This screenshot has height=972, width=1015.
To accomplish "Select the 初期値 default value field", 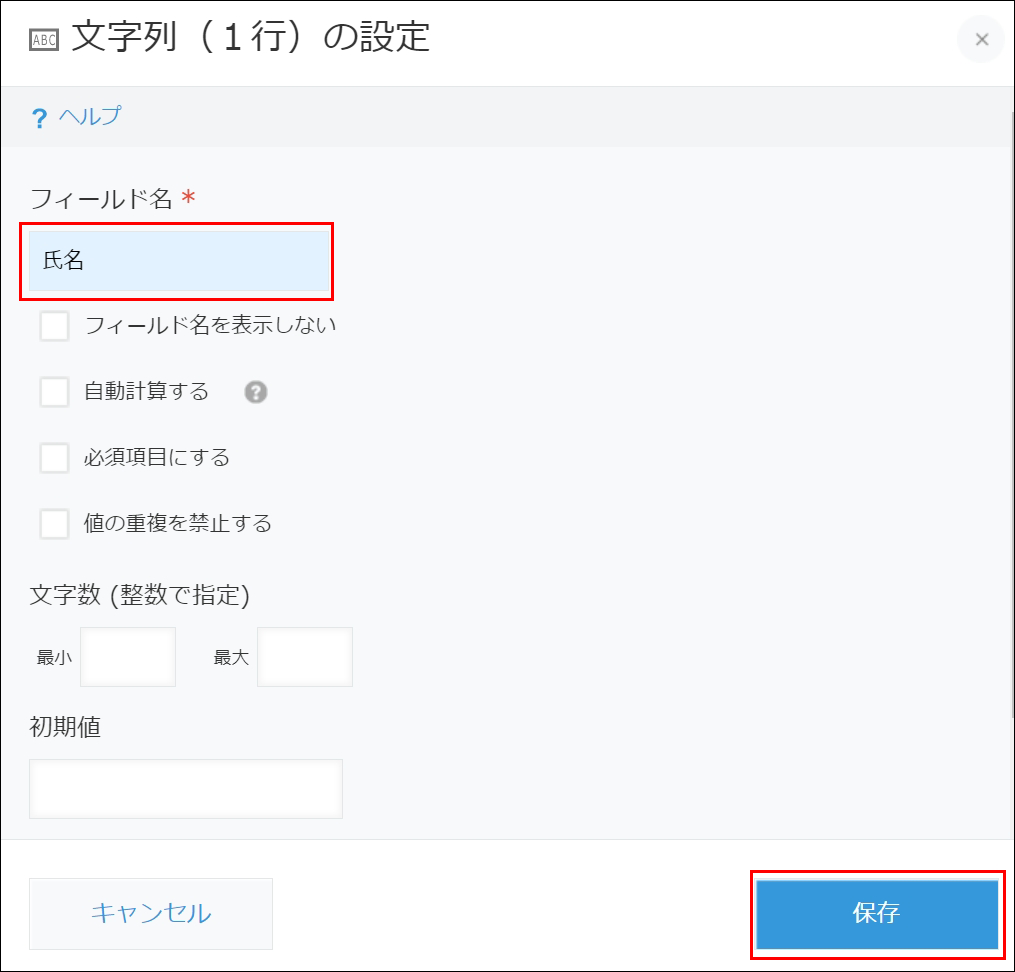I will 185,788.
